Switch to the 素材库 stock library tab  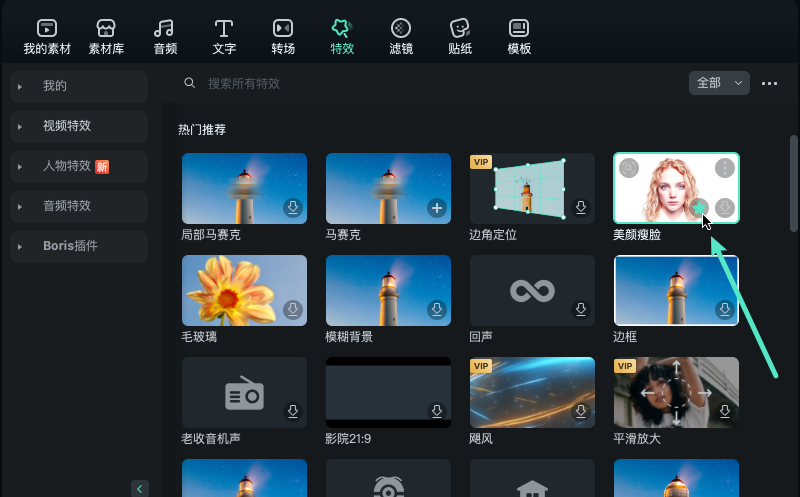106,37
